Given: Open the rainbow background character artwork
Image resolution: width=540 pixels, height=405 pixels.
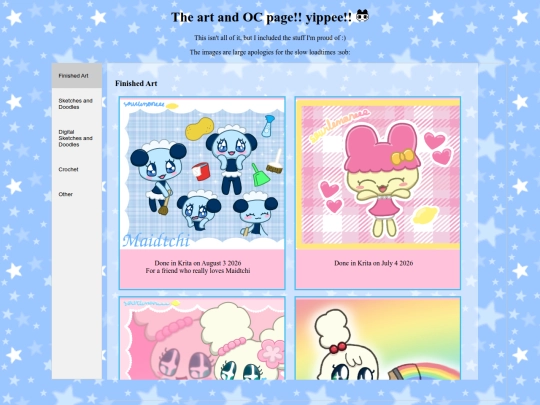Looking at the screenshot, I should [378, 339].
